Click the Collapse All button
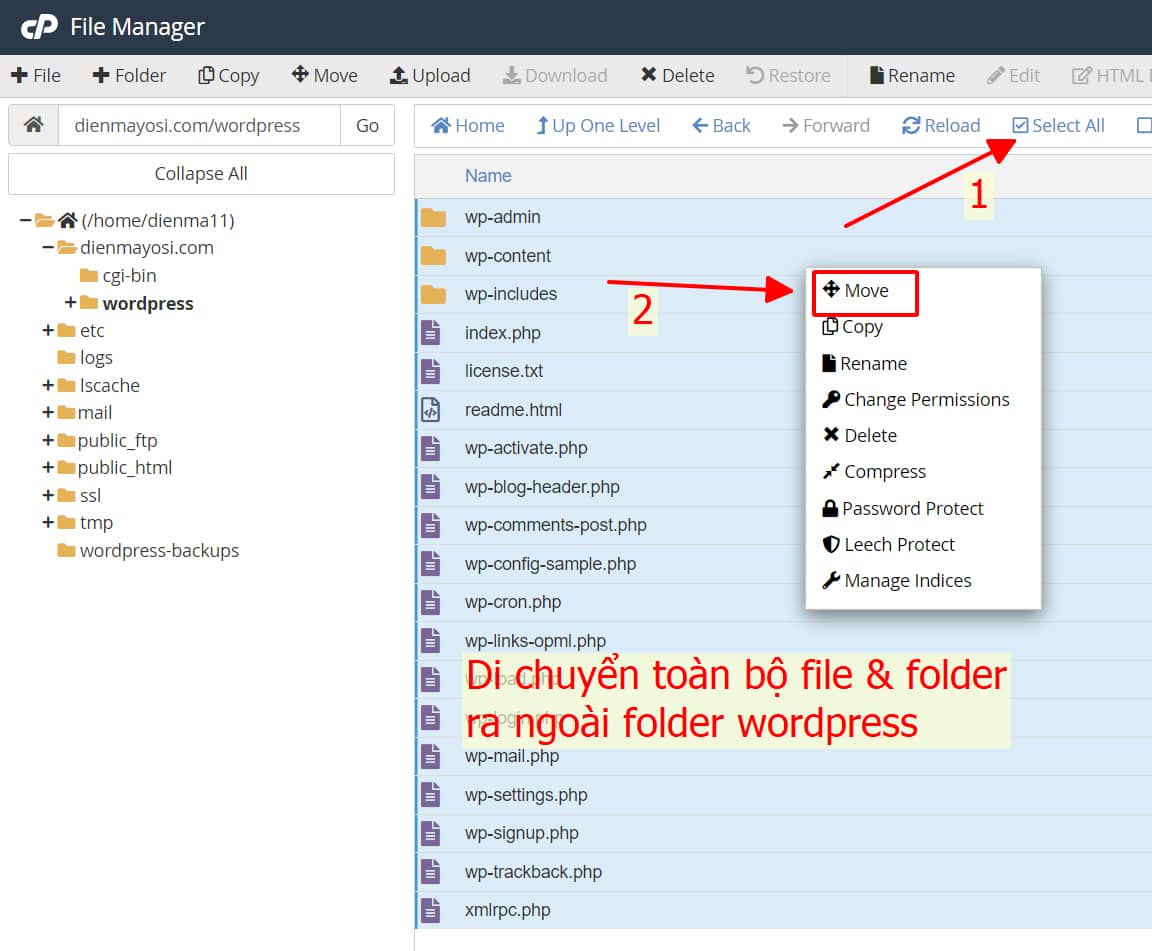Image resolution: width=1152 pixels, height=951 pixels. pos(200,174)
